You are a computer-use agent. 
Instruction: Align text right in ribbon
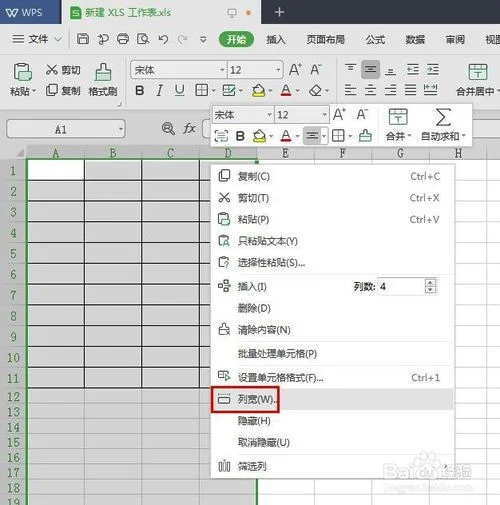click(x=390, y=90)
